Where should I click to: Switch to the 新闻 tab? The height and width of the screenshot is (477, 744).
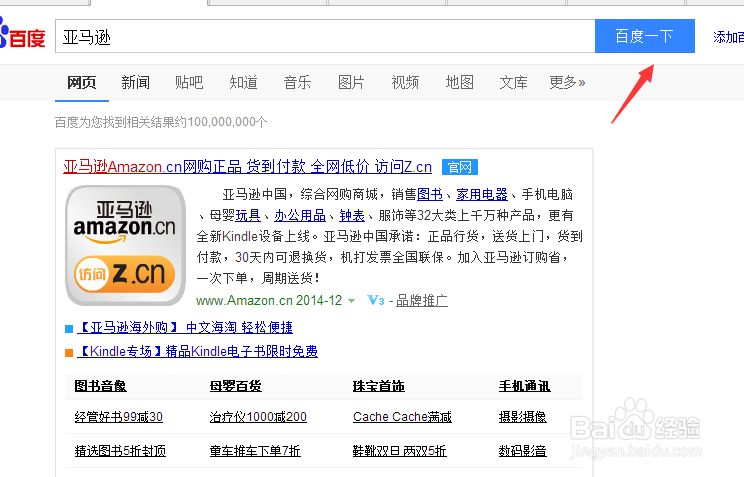point(136,83)
